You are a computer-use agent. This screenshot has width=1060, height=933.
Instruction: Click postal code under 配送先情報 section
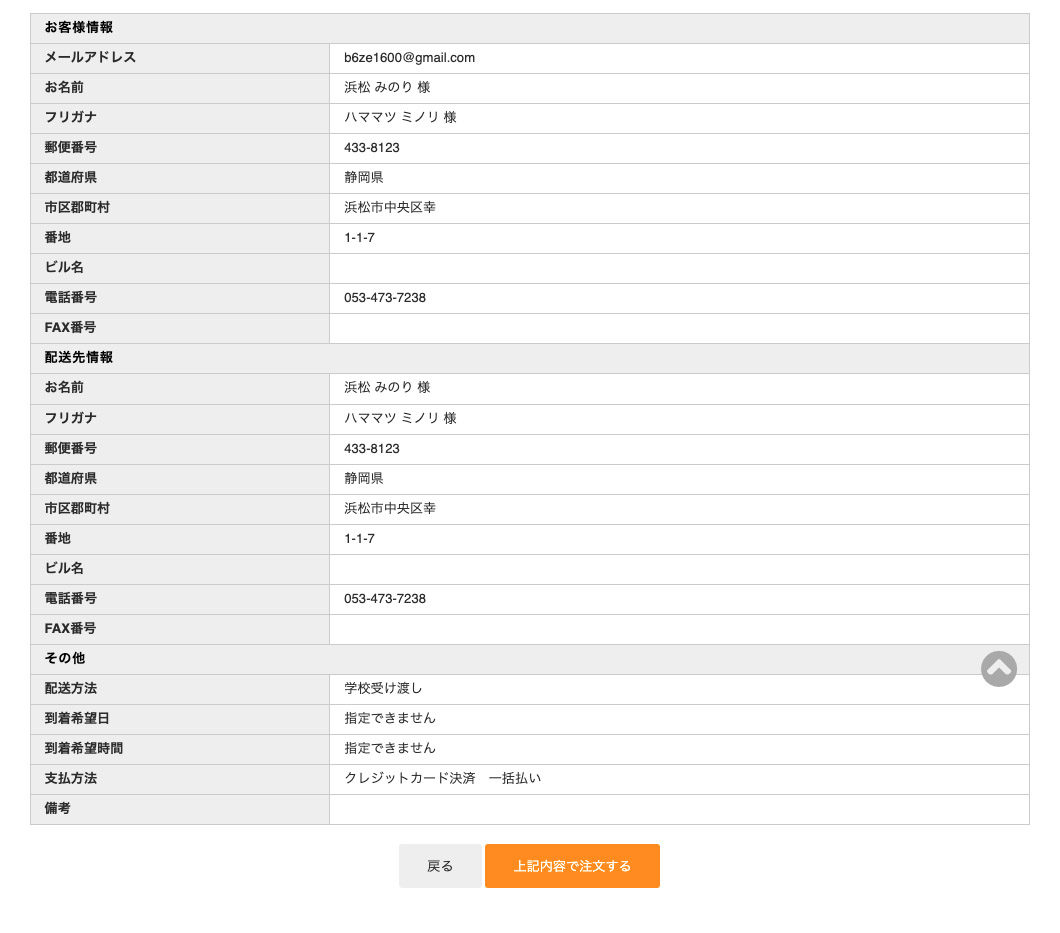point(372,449)
